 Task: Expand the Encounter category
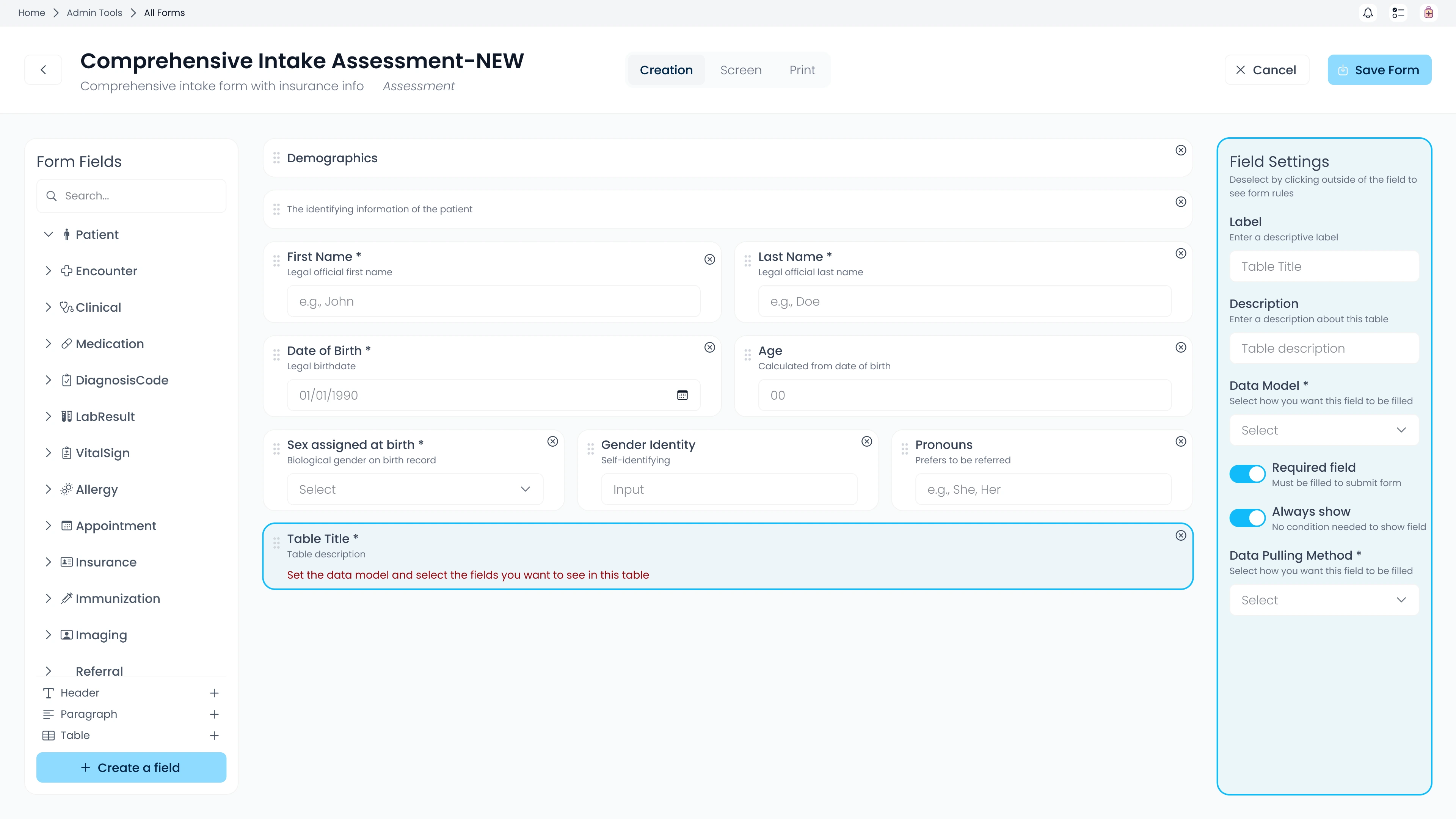(49, 271)
